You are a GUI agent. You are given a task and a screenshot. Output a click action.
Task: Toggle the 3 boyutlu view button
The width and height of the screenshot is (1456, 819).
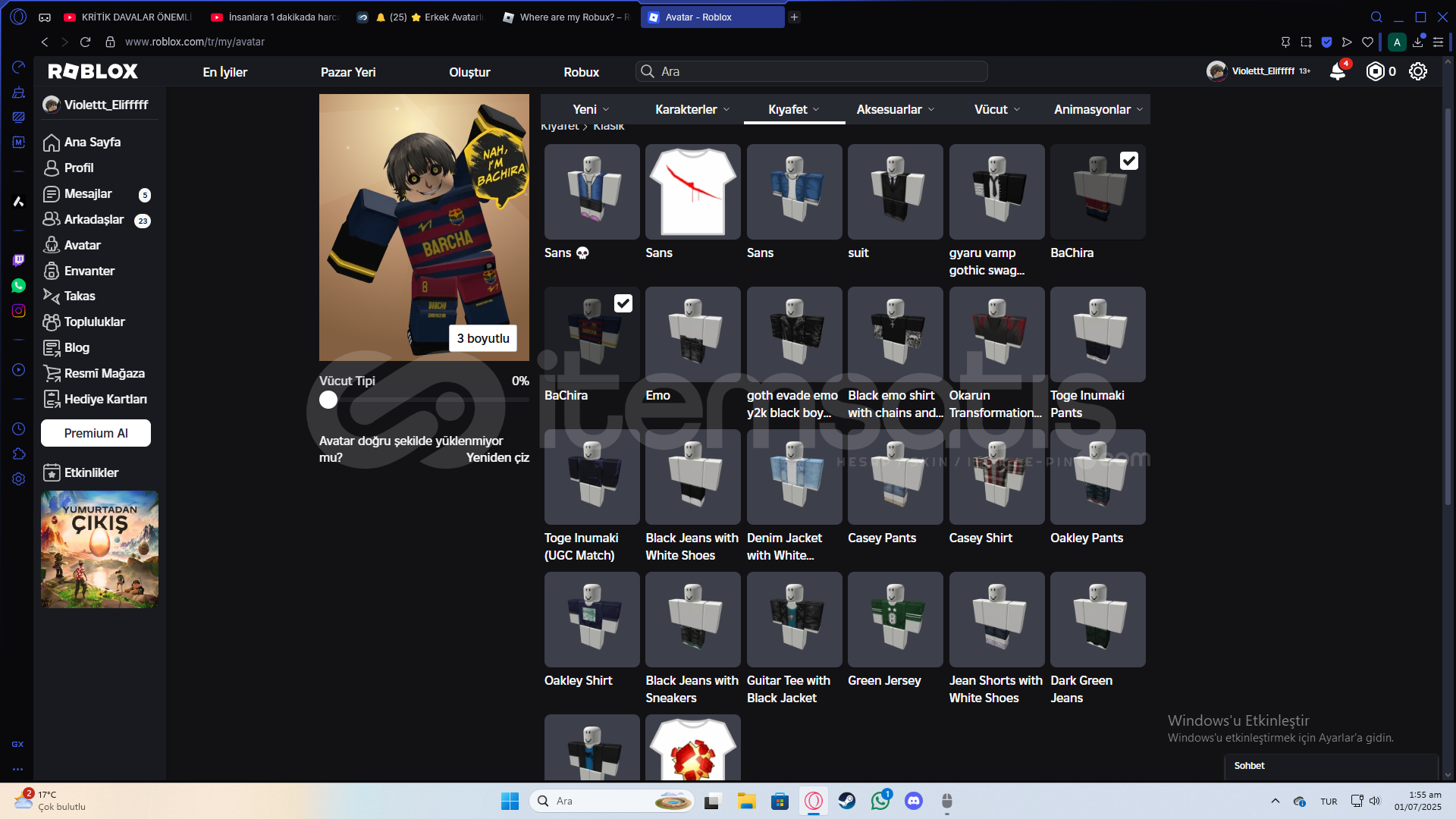pos(483,338)
